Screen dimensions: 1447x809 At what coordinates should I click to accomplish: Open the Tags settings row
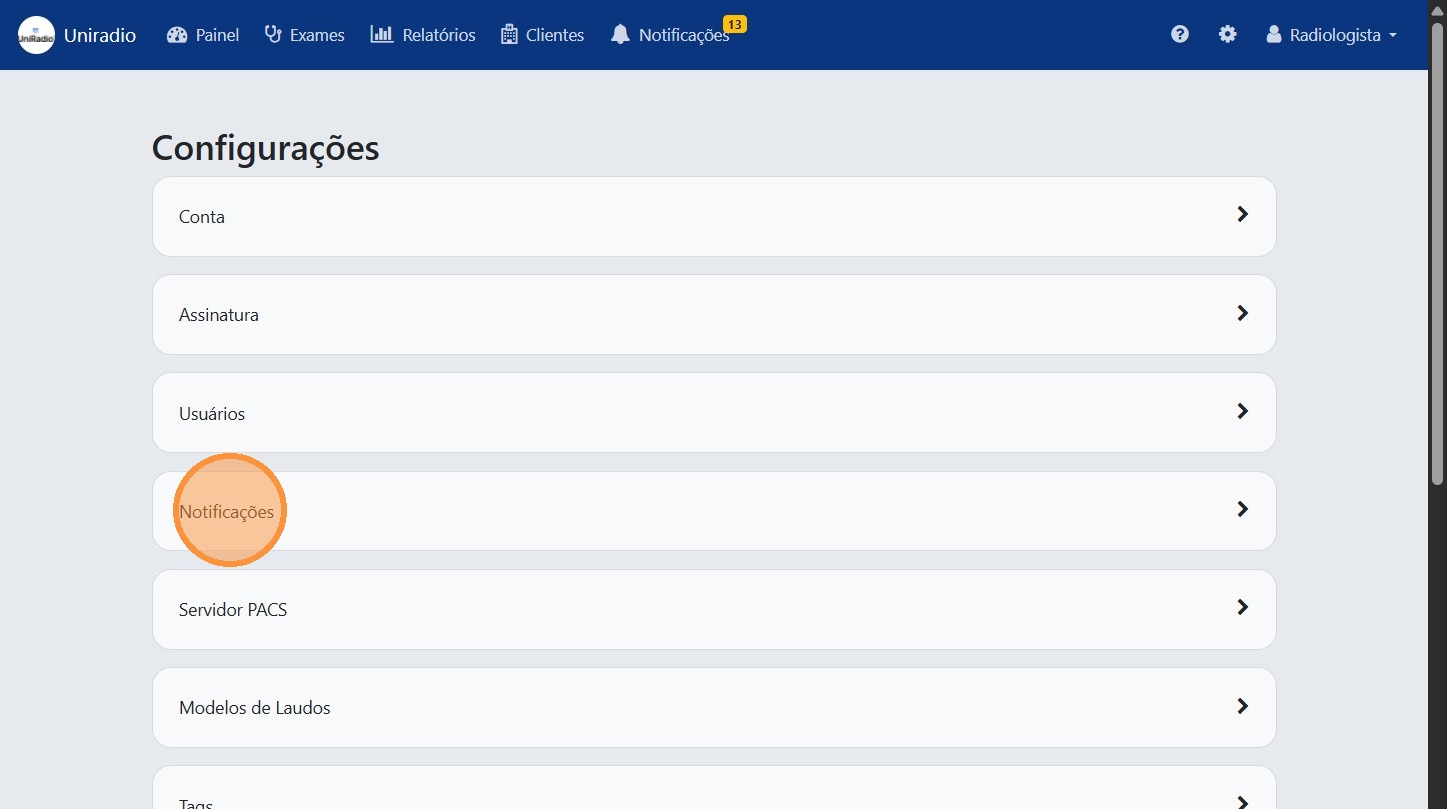(196, 802)
